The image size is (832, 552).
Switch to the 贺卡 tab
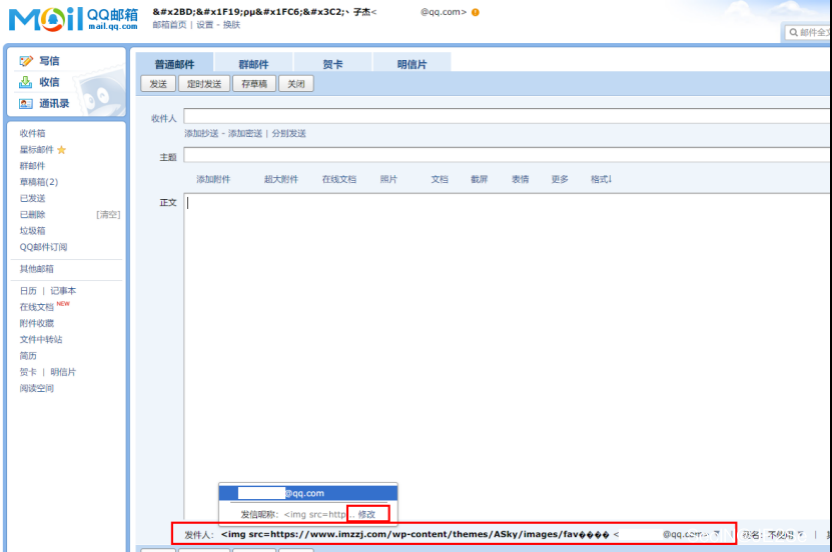333,64
